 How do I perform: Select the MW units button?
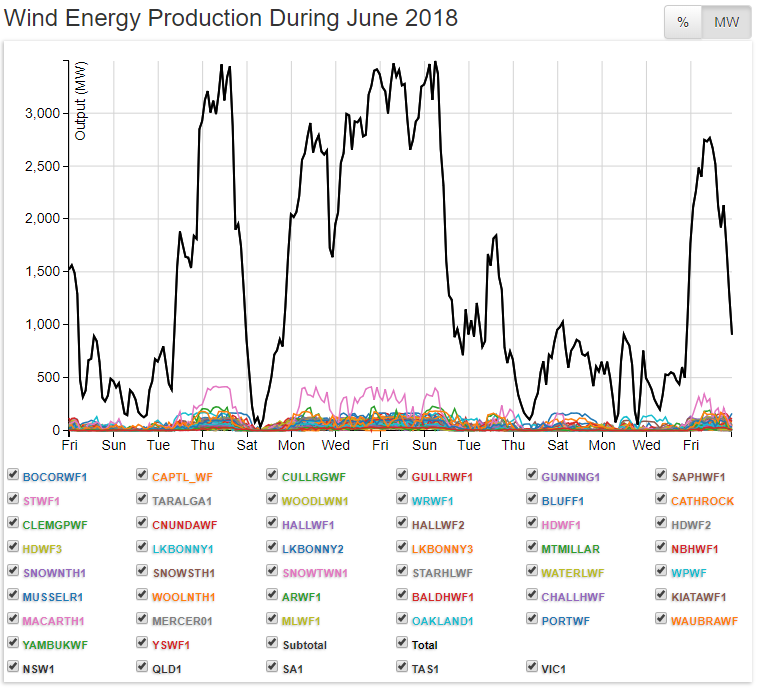pos(726,23)
